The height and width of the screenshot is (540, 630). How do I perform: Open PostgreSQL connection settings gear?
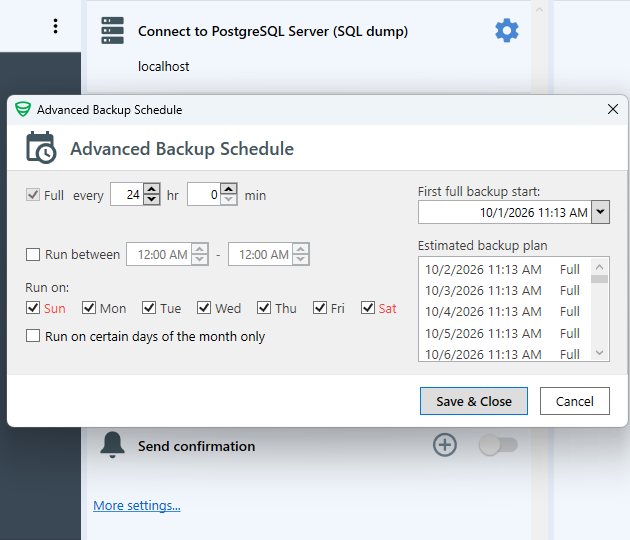(x=507, y=31)
